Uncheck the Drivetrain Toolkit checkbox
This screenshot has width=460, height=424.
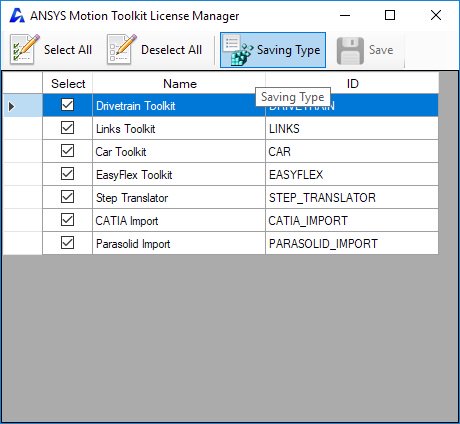pos(67,105)
